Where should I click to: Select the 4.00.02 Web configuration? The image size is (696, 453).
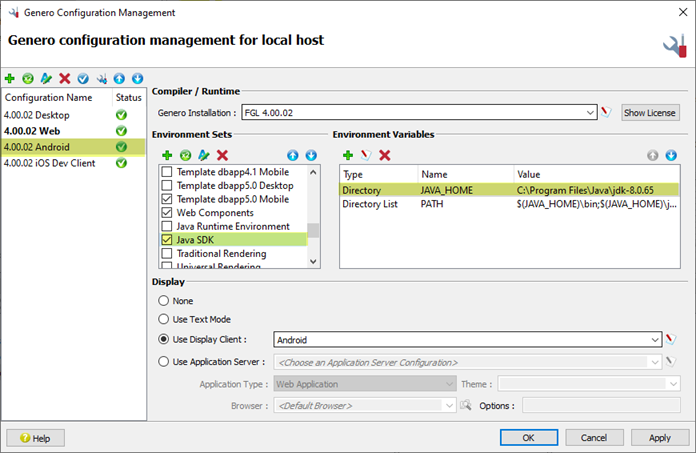tap(73, 131)
